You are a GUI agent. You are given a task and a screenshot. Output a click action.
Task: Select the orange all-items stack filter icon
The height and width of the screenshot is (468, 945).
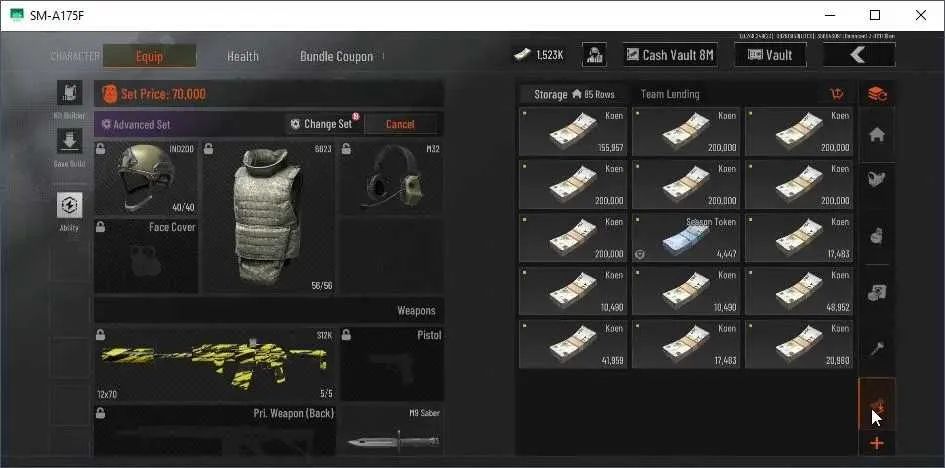click(877, 94)
